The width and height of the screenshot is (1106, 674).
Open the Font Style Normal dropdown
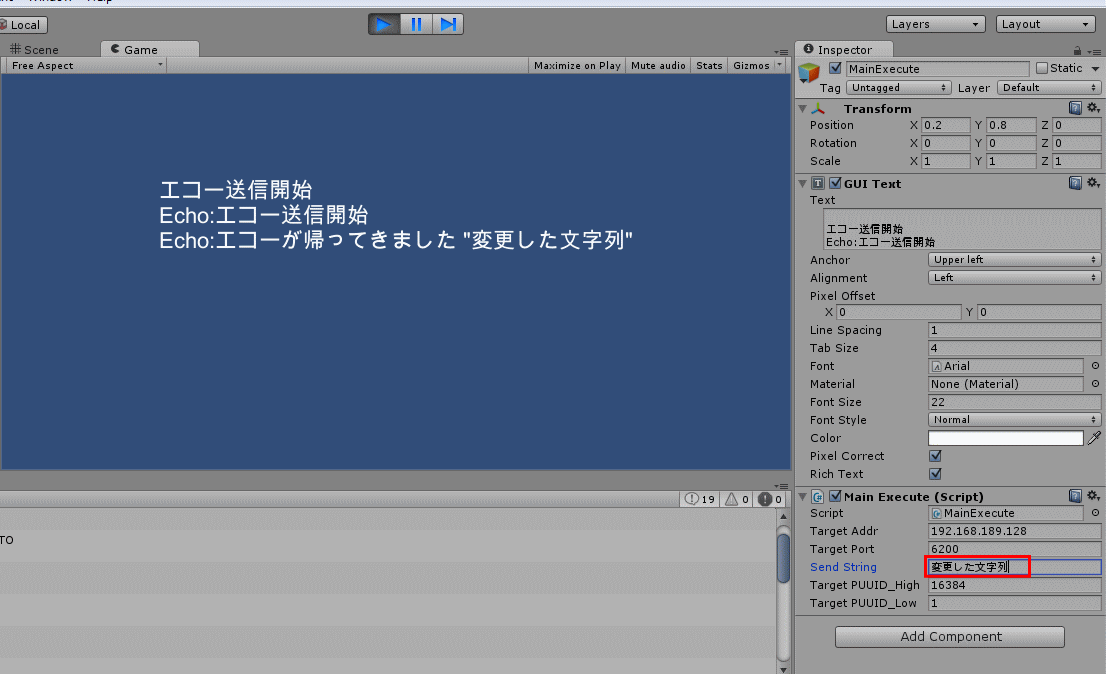coord(1014,419)
